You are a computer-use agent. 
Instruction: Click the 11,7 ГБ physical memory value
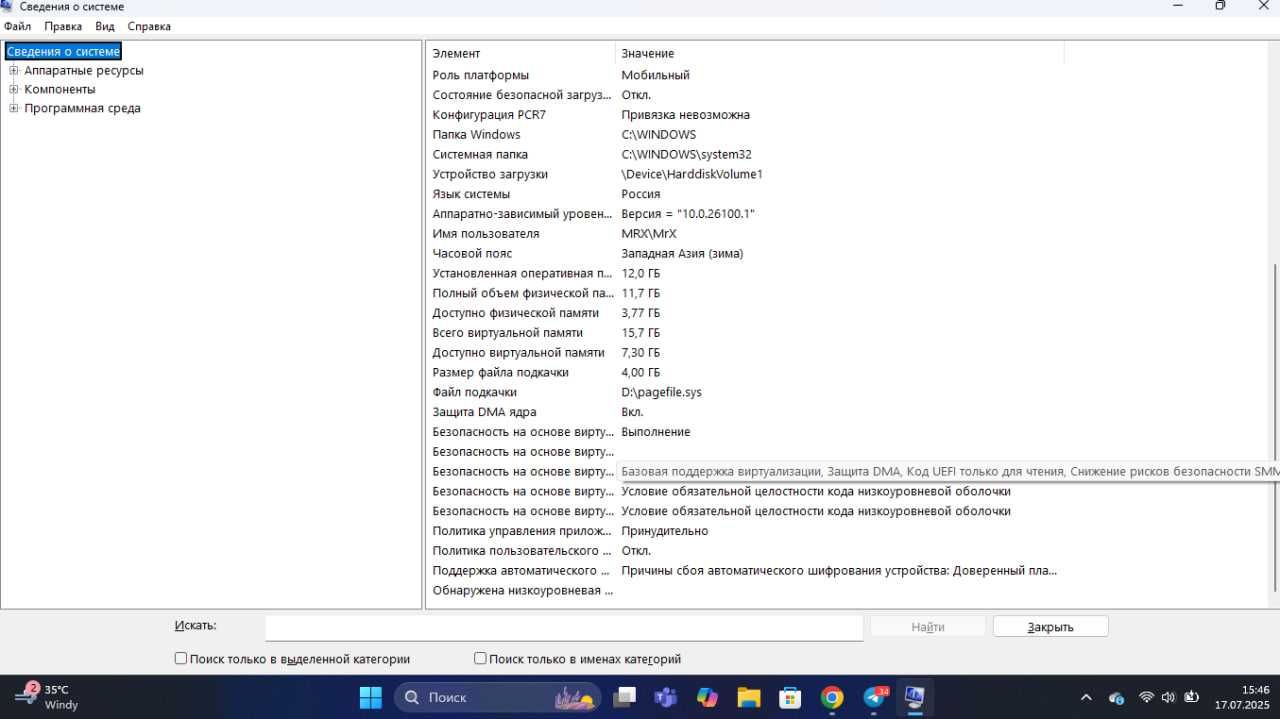pos(641,293)
